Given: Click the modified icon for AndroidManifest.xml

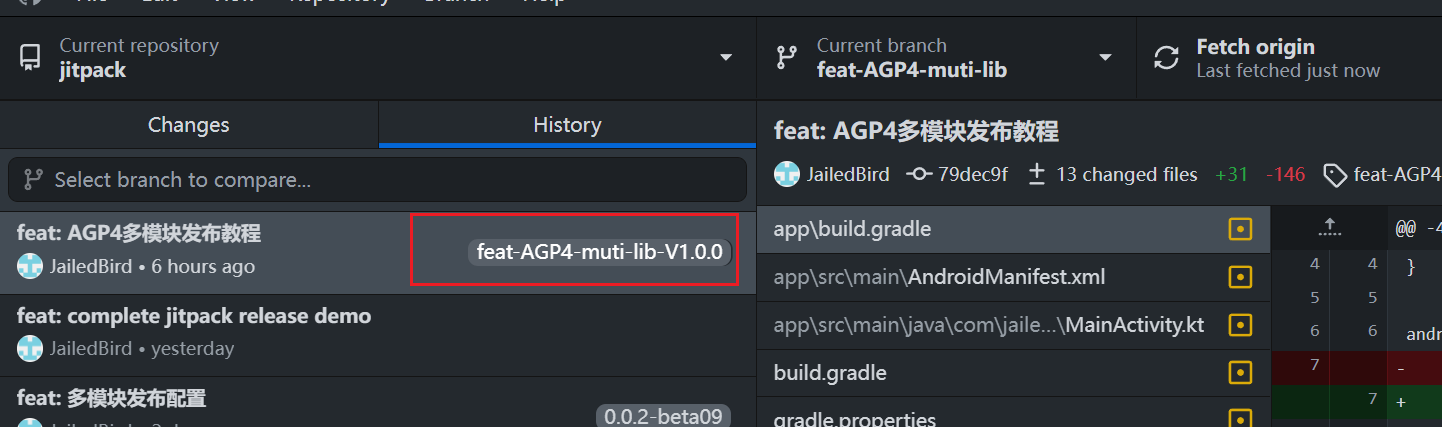Looking at the screenshot, I should 1240,277.
